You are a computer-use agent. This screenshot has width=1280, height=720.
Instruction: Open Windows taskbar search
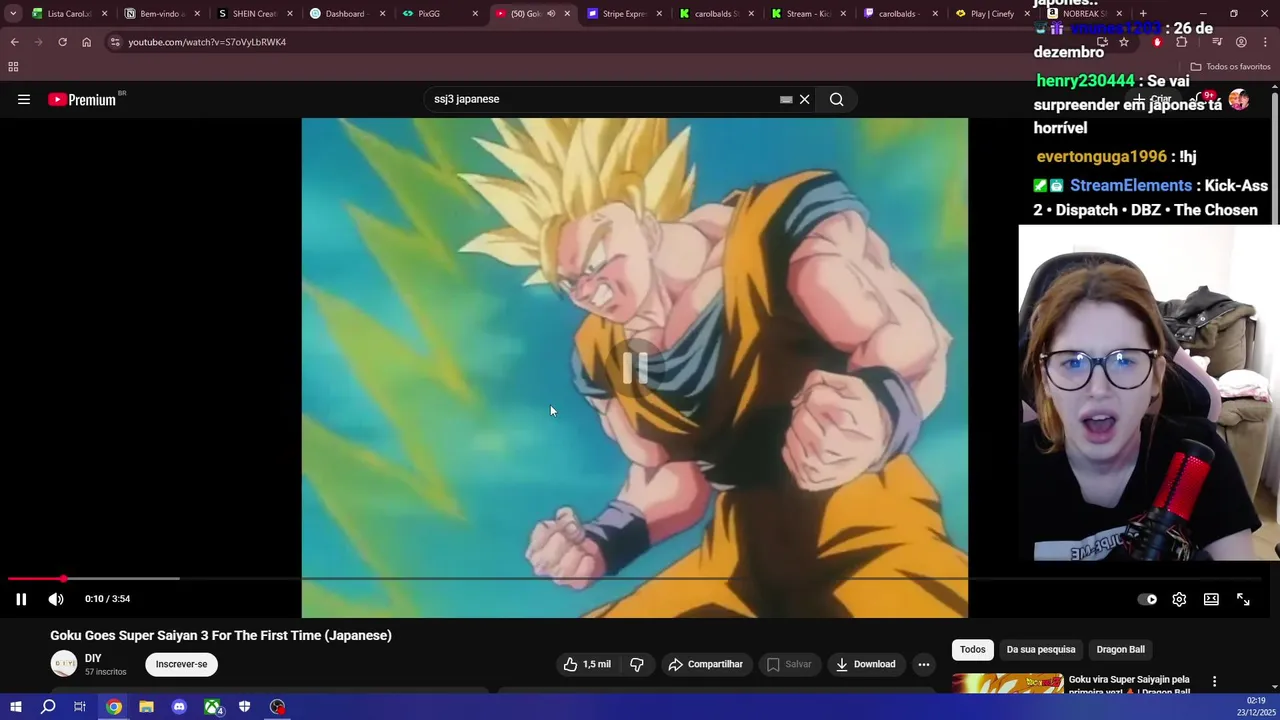(x=48, y=707)
